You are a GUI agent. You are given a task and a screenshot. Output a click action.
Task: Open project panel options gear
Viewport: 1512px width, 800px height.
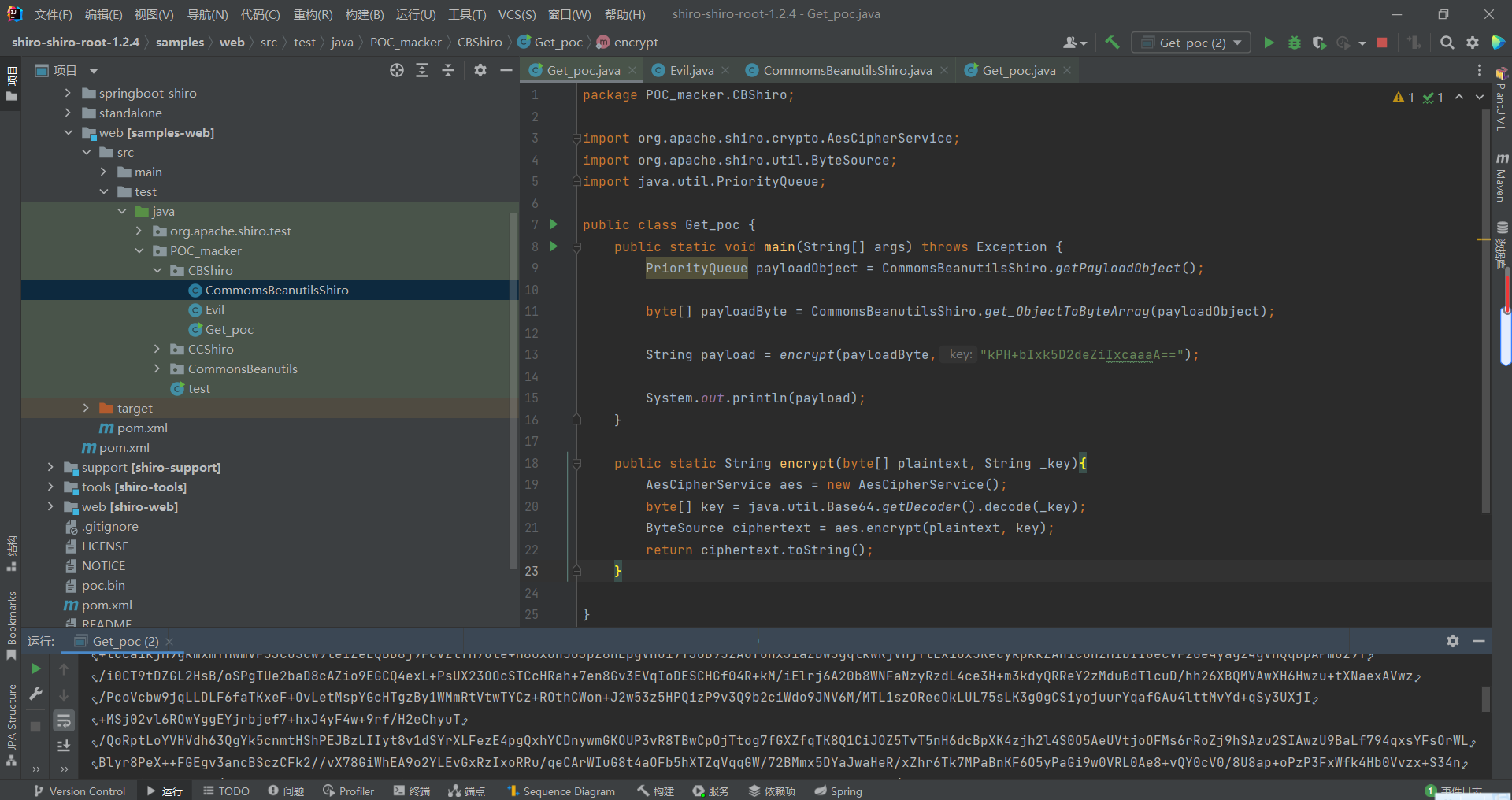[480, 70]
